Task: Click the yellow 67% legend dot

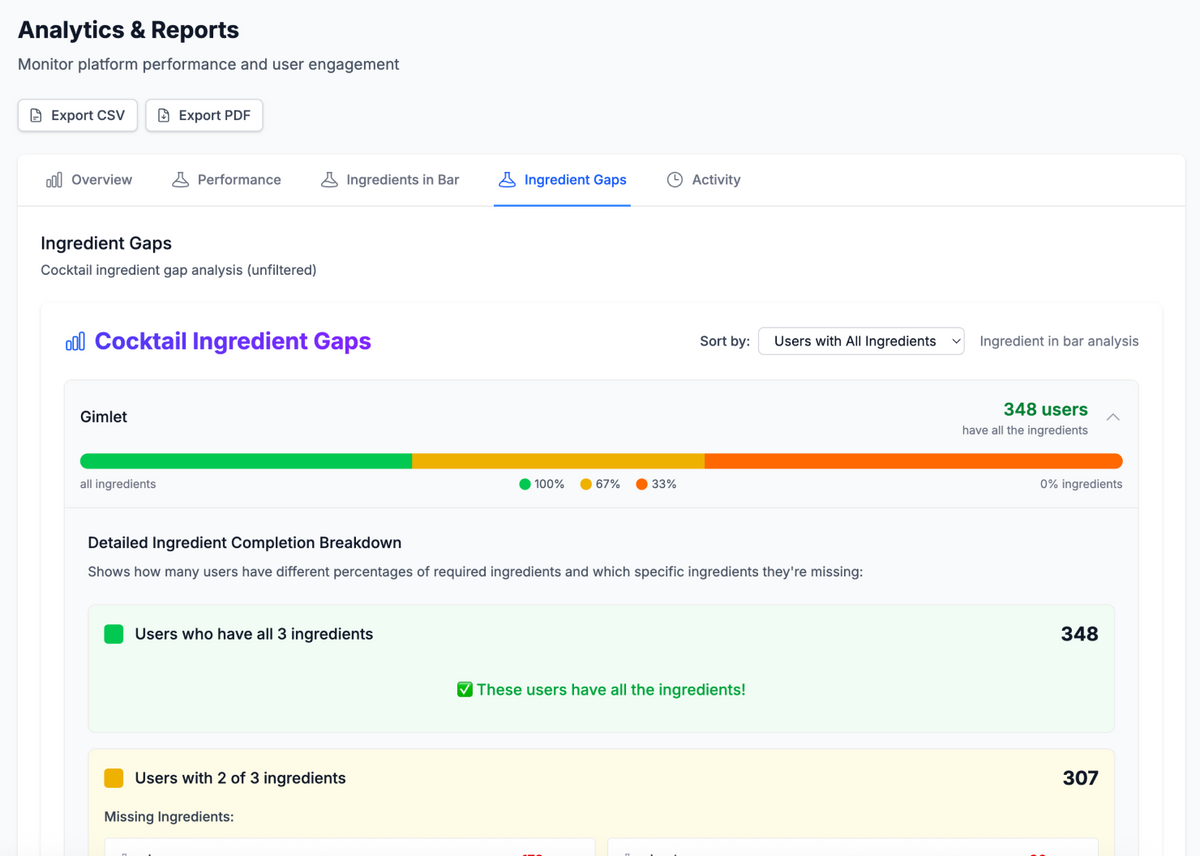Action: point(586,484)
